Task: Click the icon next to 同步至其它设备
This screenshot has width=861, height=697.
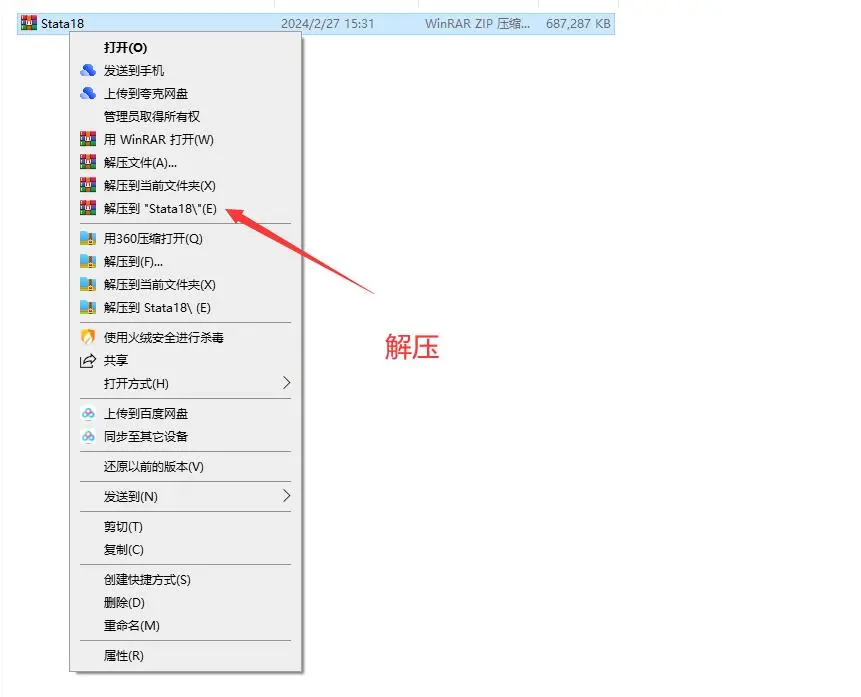Action: pyautogui.click(x=88, y=436)
